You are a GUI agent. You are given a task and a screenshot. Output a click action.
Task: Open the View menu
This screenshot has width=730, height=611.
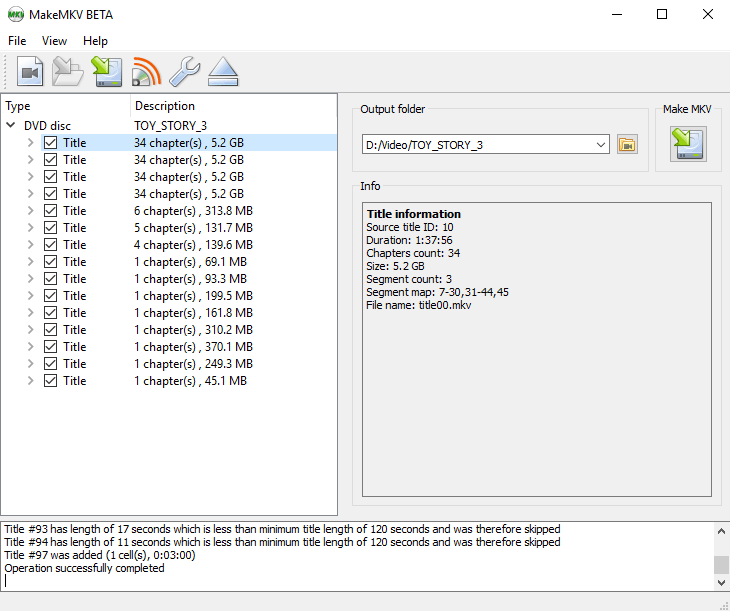pyautogui.click(x=54, y=41)
